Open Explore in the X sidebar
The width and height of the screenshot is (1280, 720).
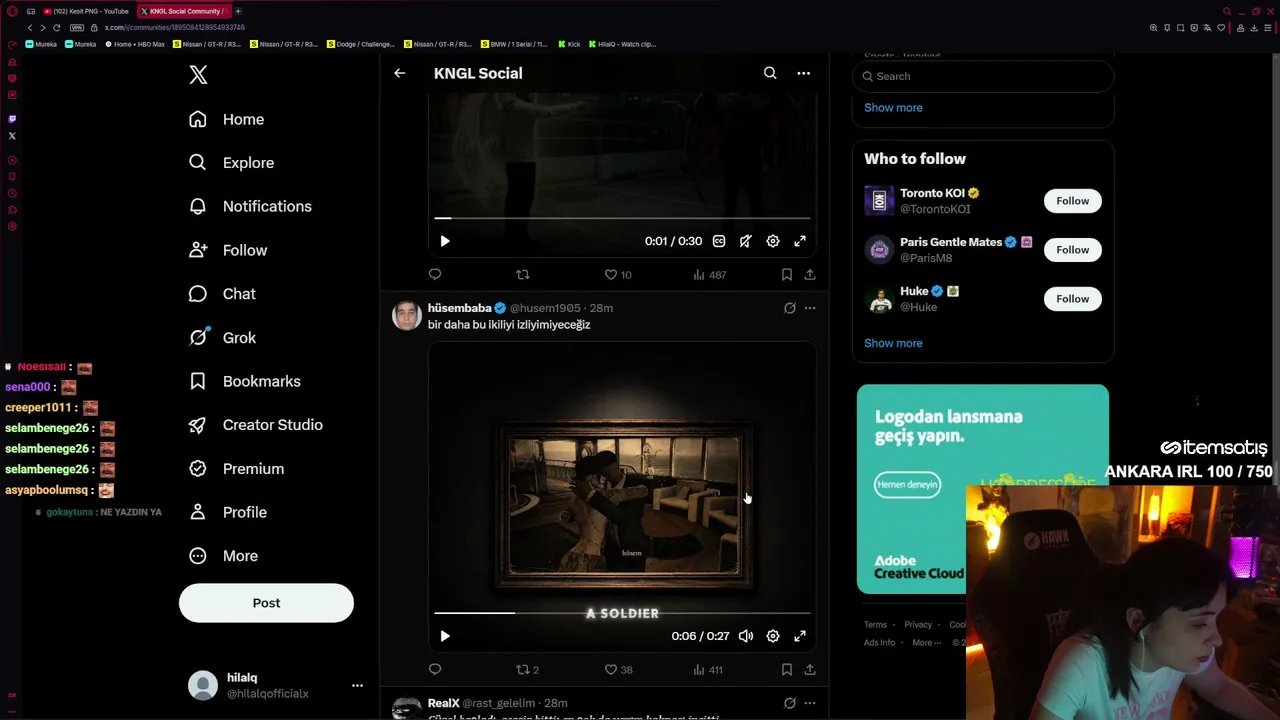231,163
